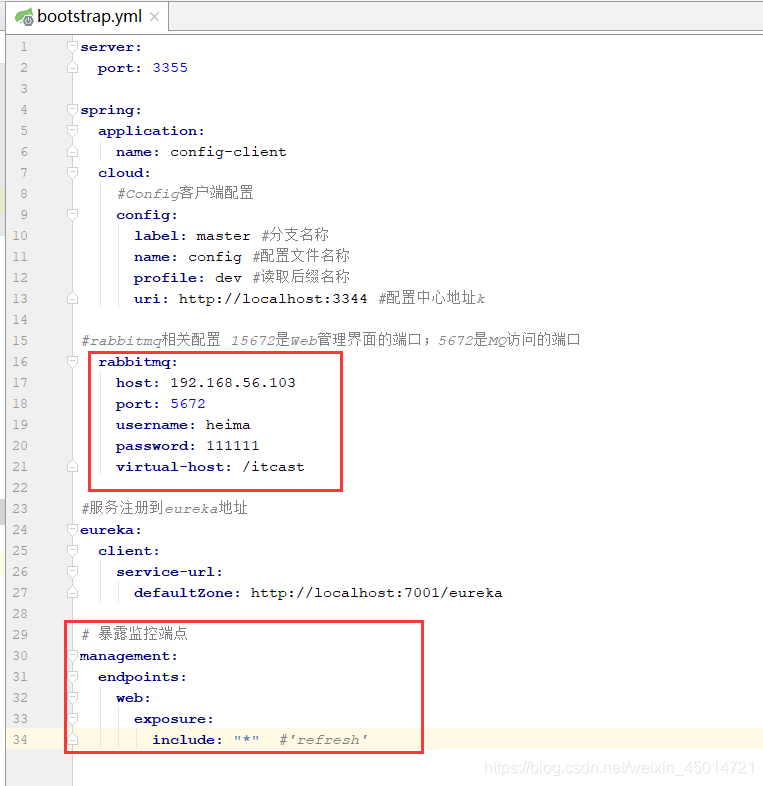Click the name value config-client

click(x=228, y=152)
